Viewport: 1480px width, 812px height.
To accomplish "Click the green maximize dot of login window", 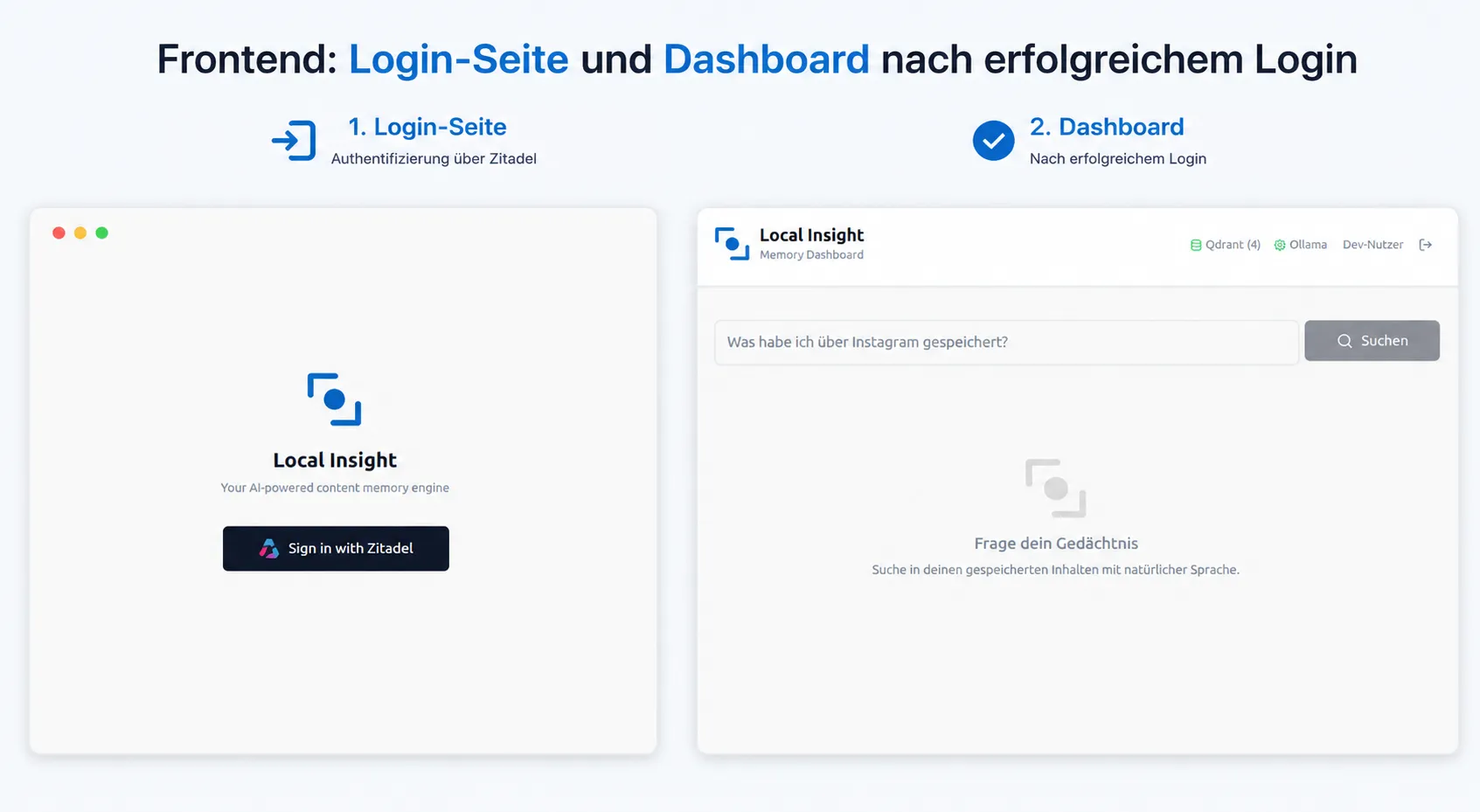I will 101,232.
